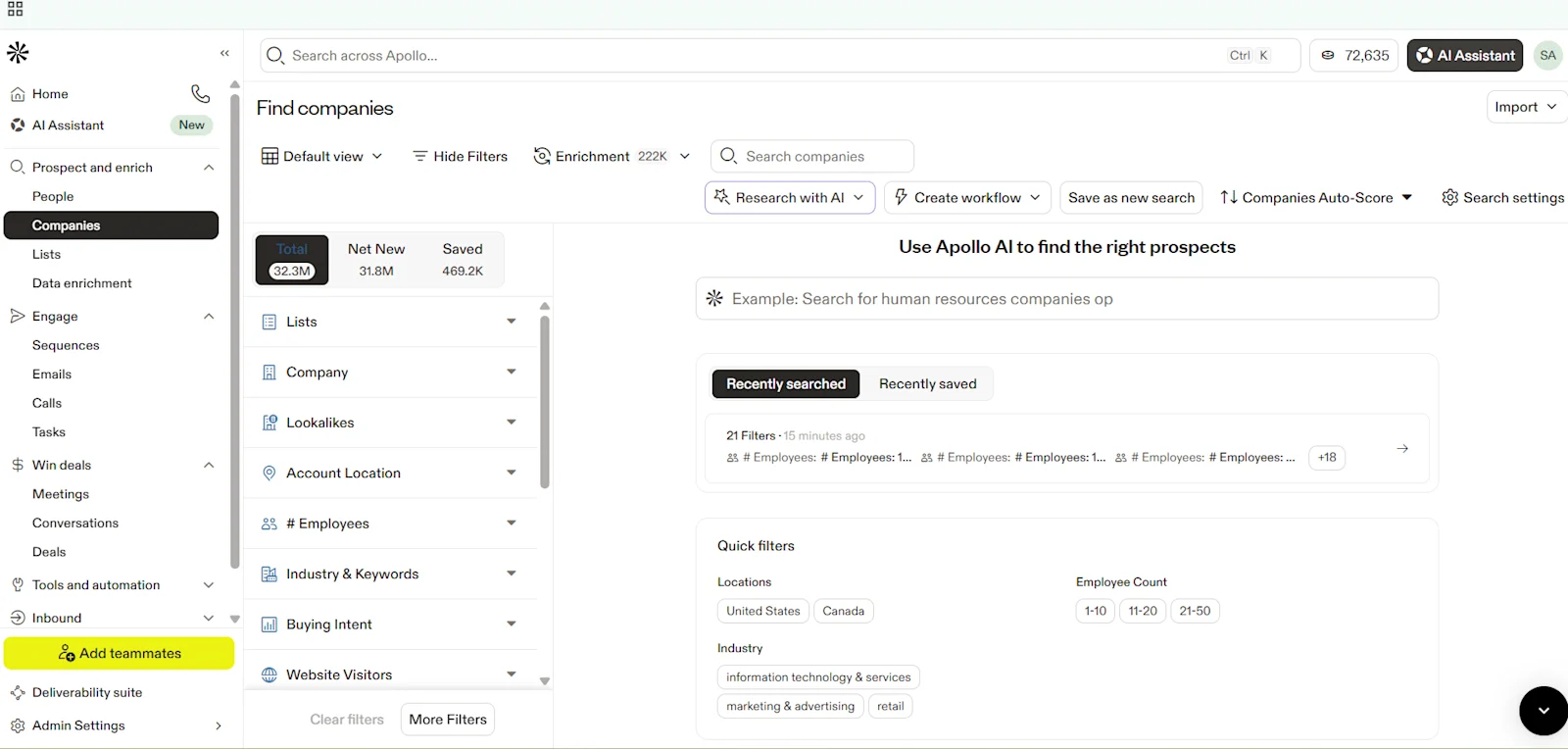Click Clear filters
Screen dimensions: 1568x749
pos(347,720)
